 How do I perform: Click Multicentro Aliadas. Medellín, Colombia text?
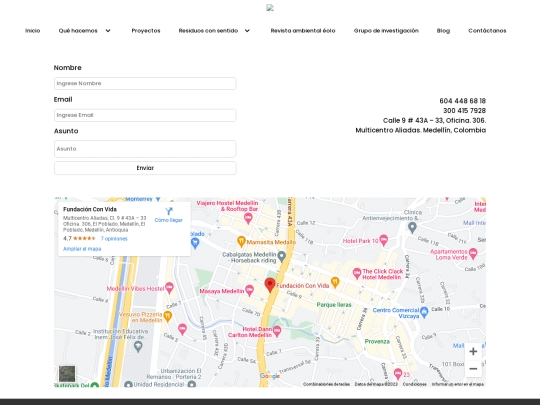[x=420, y=130]
